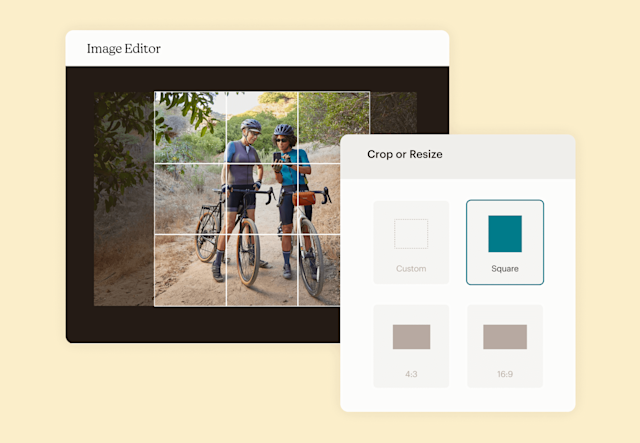The image size is (640, 443).
Task: Click the Crop or Resize panel header
Action: click(x=405, y=155)
